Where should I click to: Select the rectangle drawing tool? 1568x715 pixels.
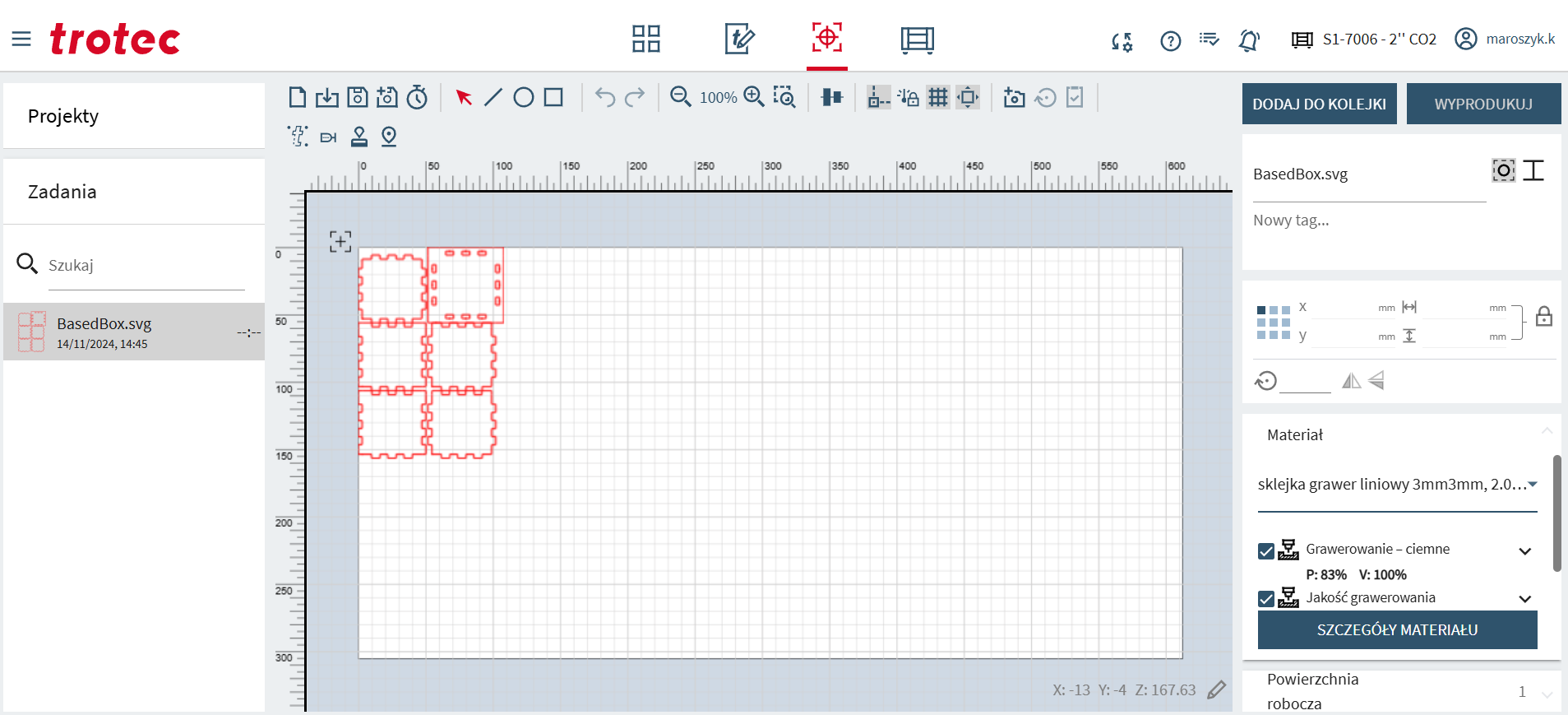tap(554, 97)
